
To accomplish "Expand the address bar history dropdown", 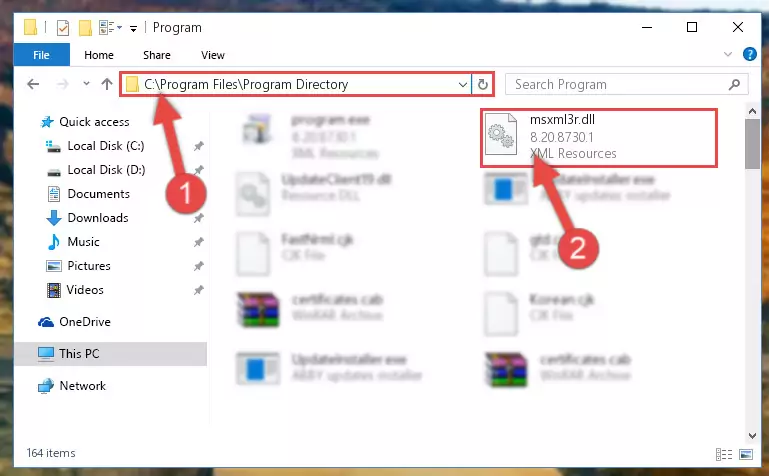I will (462, 84).
